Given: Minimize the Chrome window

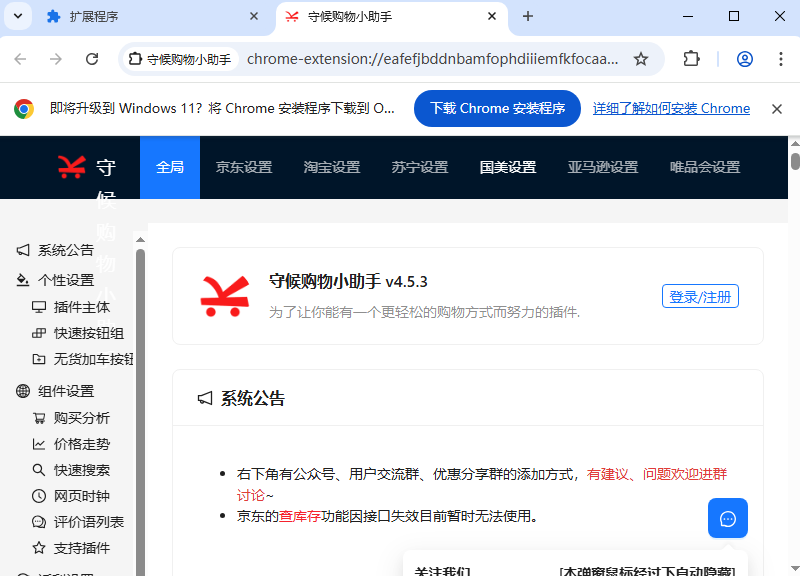Looking at the screenshot, I should 688,17.
